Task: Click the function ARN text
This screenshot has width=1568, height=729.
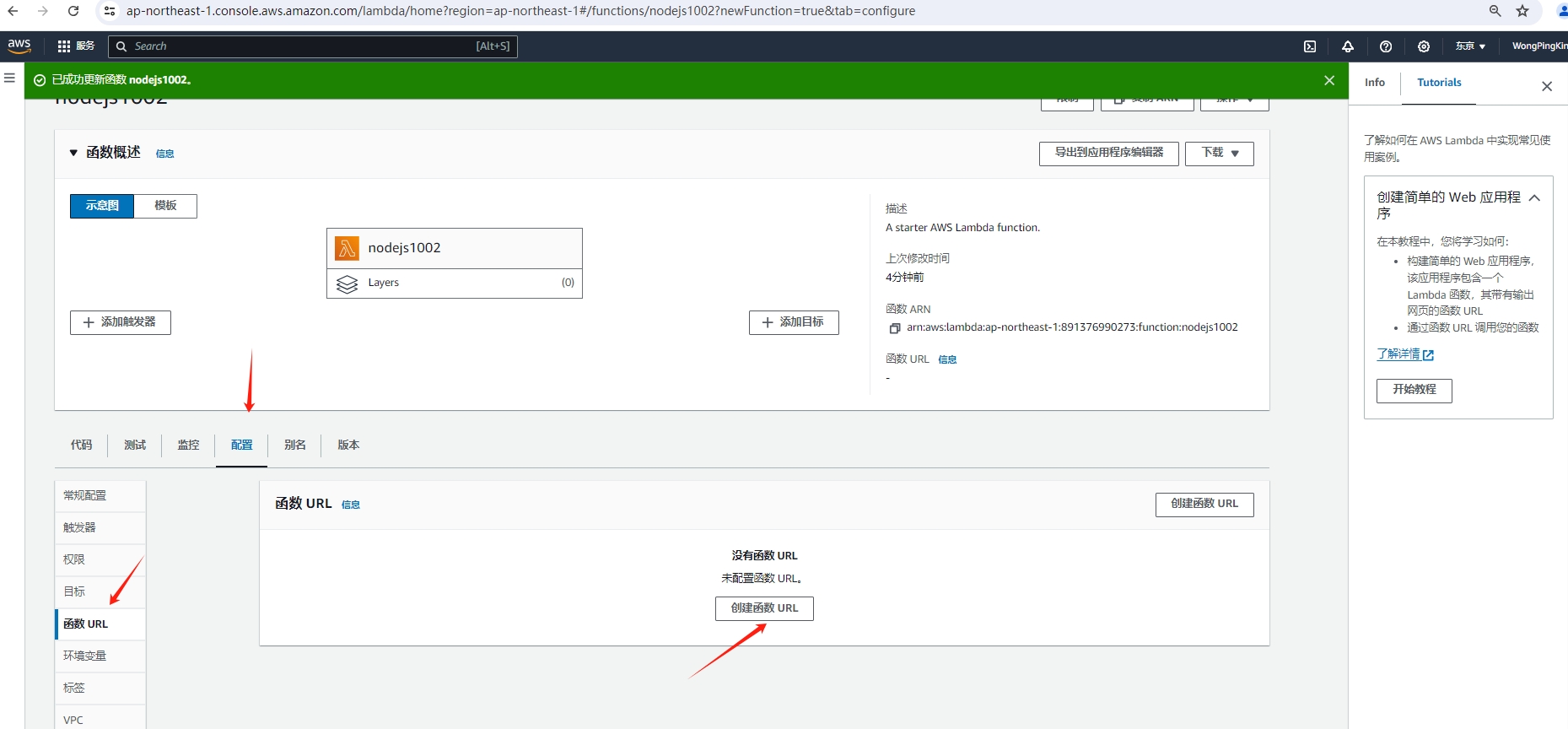Action: pos(1072,327)
